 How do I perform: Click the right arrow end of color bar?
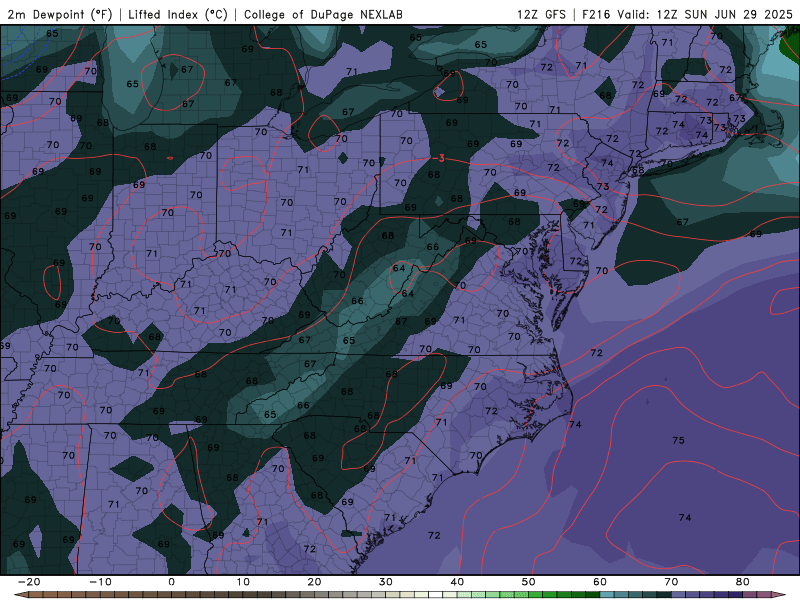point(779,595)
